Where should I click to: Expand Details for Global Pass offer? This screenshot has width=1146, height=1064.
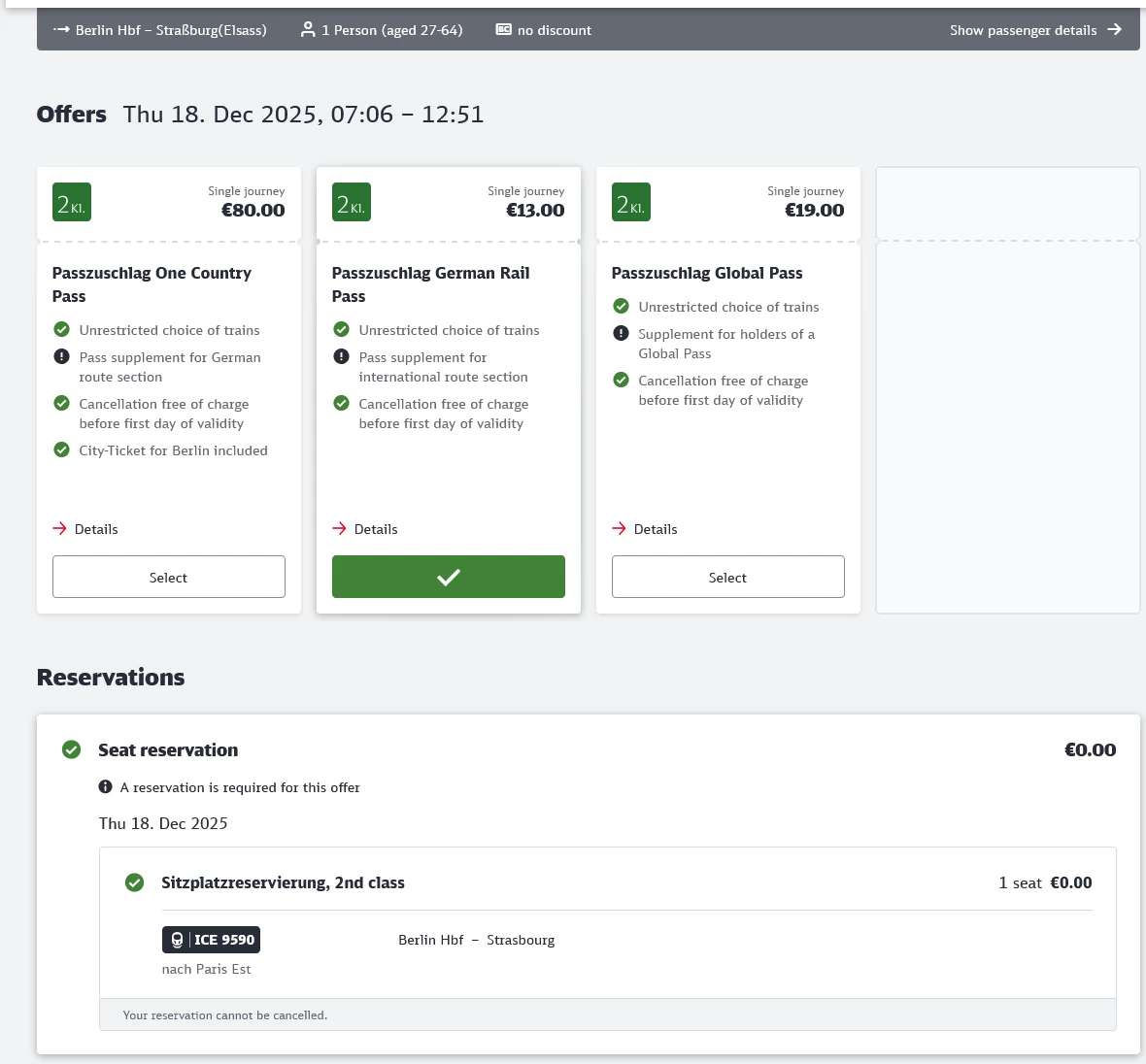point(645,529)
